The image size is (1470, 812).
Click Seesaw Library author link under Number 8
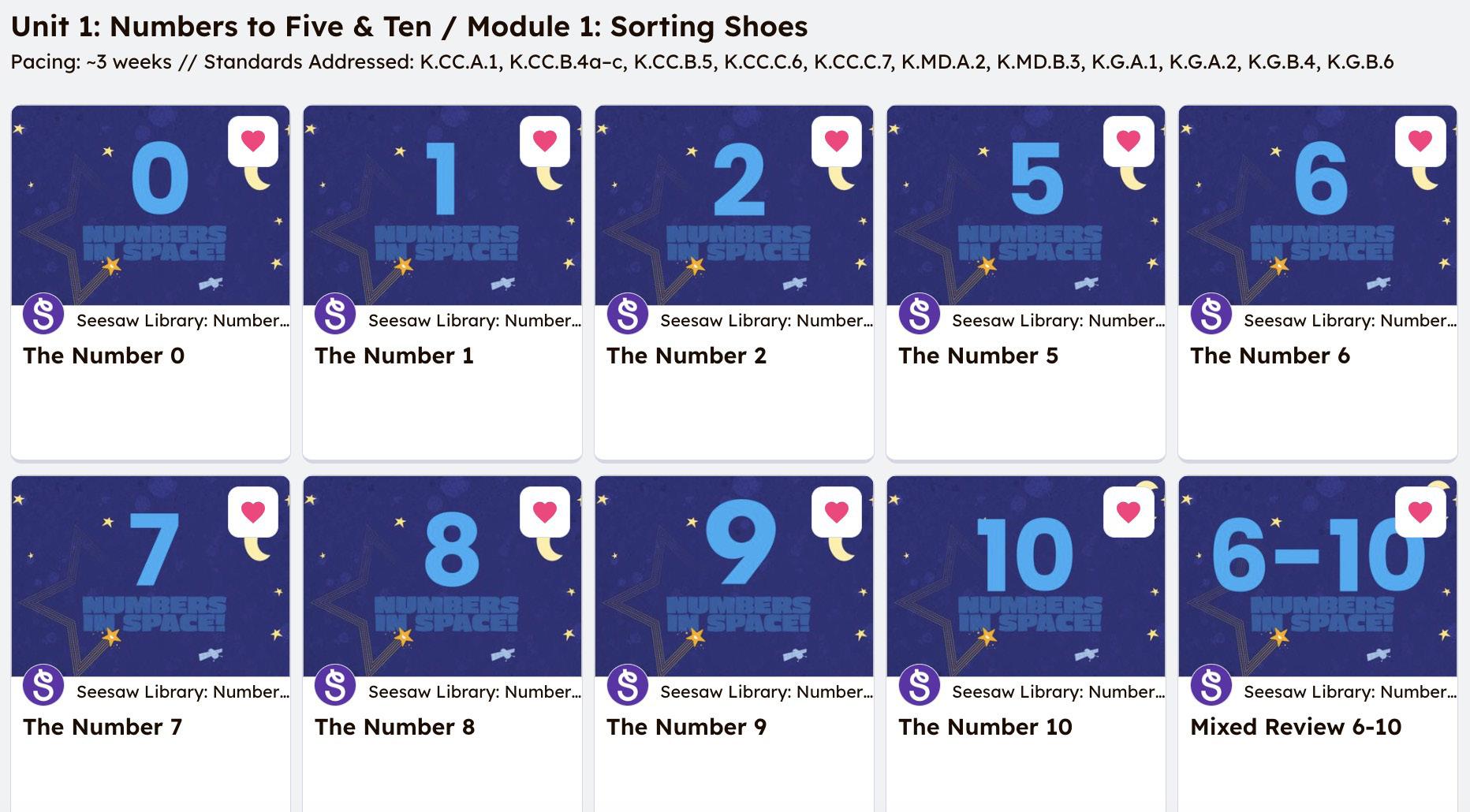pos(475,692)
